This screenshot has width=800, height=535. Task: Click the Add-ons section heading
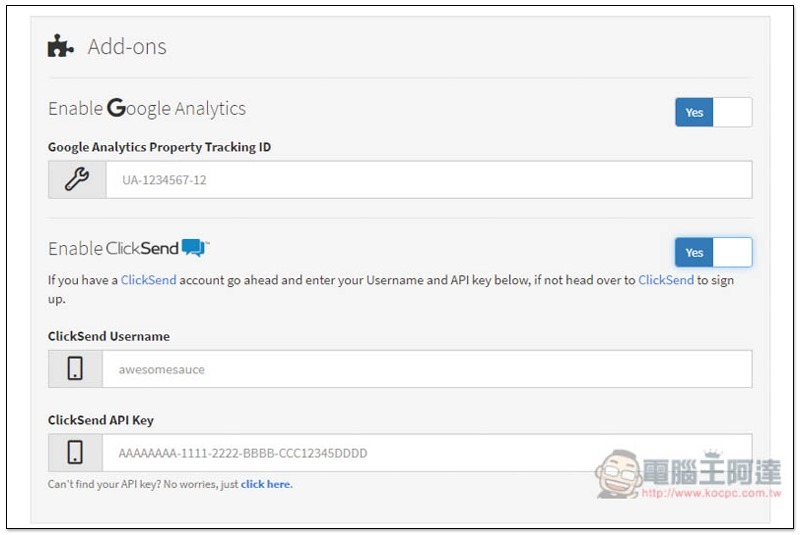pyautogui.click(x=127, y=46)
